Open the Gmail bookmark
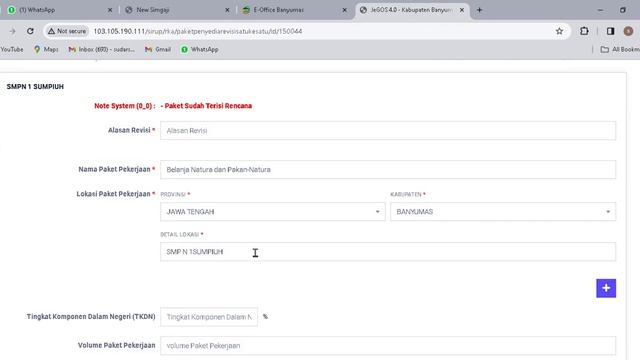 tap(158, 49)
